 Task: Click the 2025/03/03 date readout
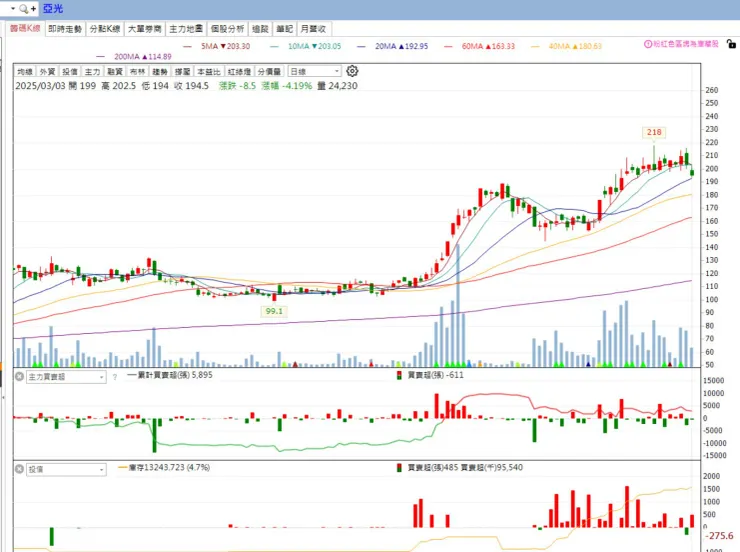[40, 86]
